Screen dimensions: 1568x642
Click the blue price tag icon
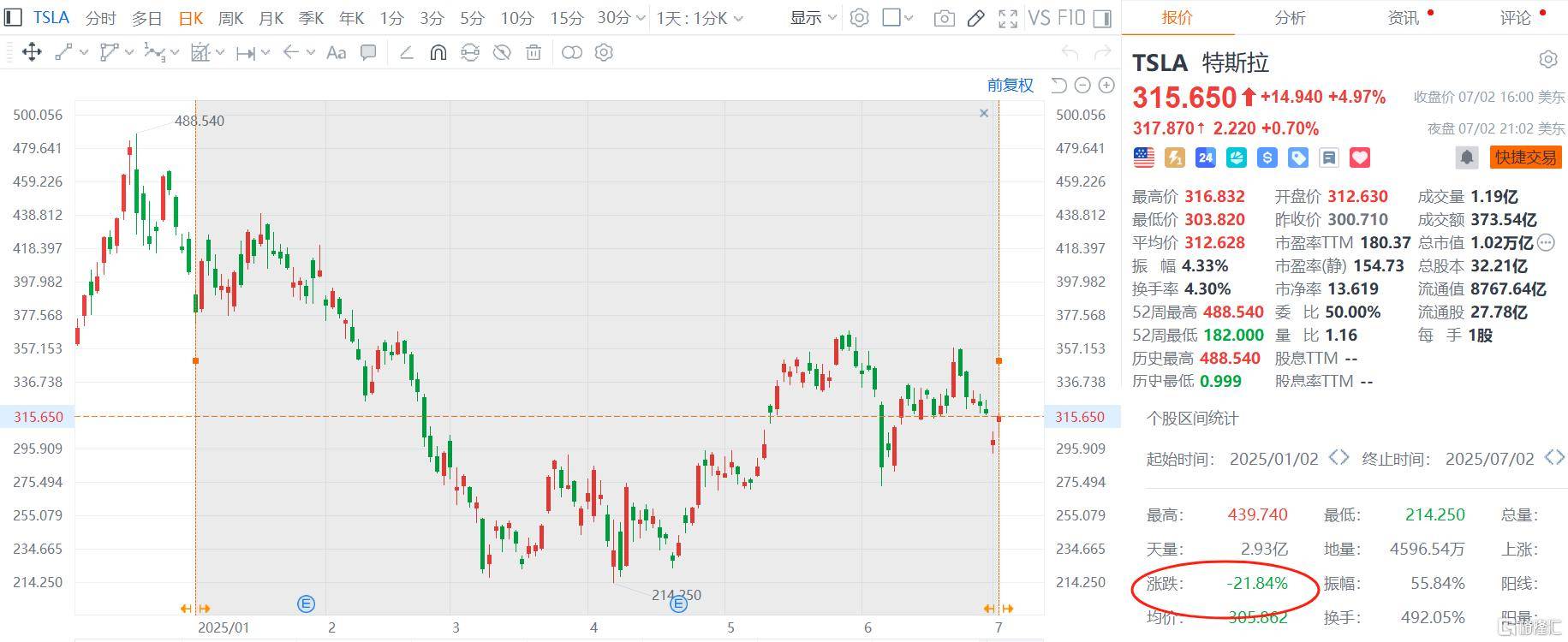[x=1298, y=158]
